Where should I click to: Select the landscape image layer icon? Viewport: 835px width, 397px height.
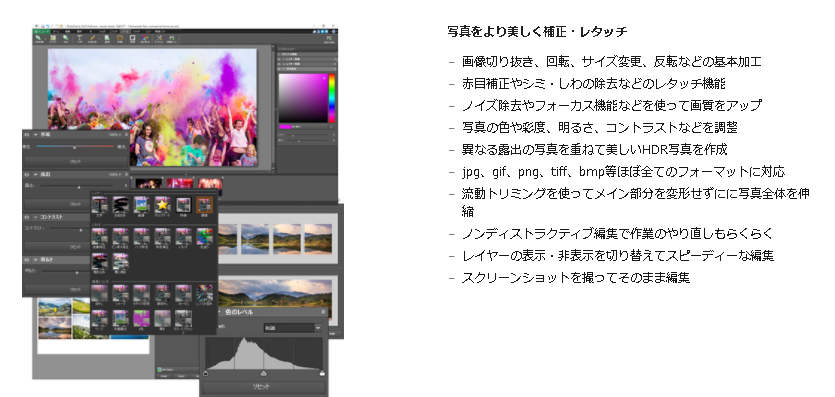pos(141,205)
